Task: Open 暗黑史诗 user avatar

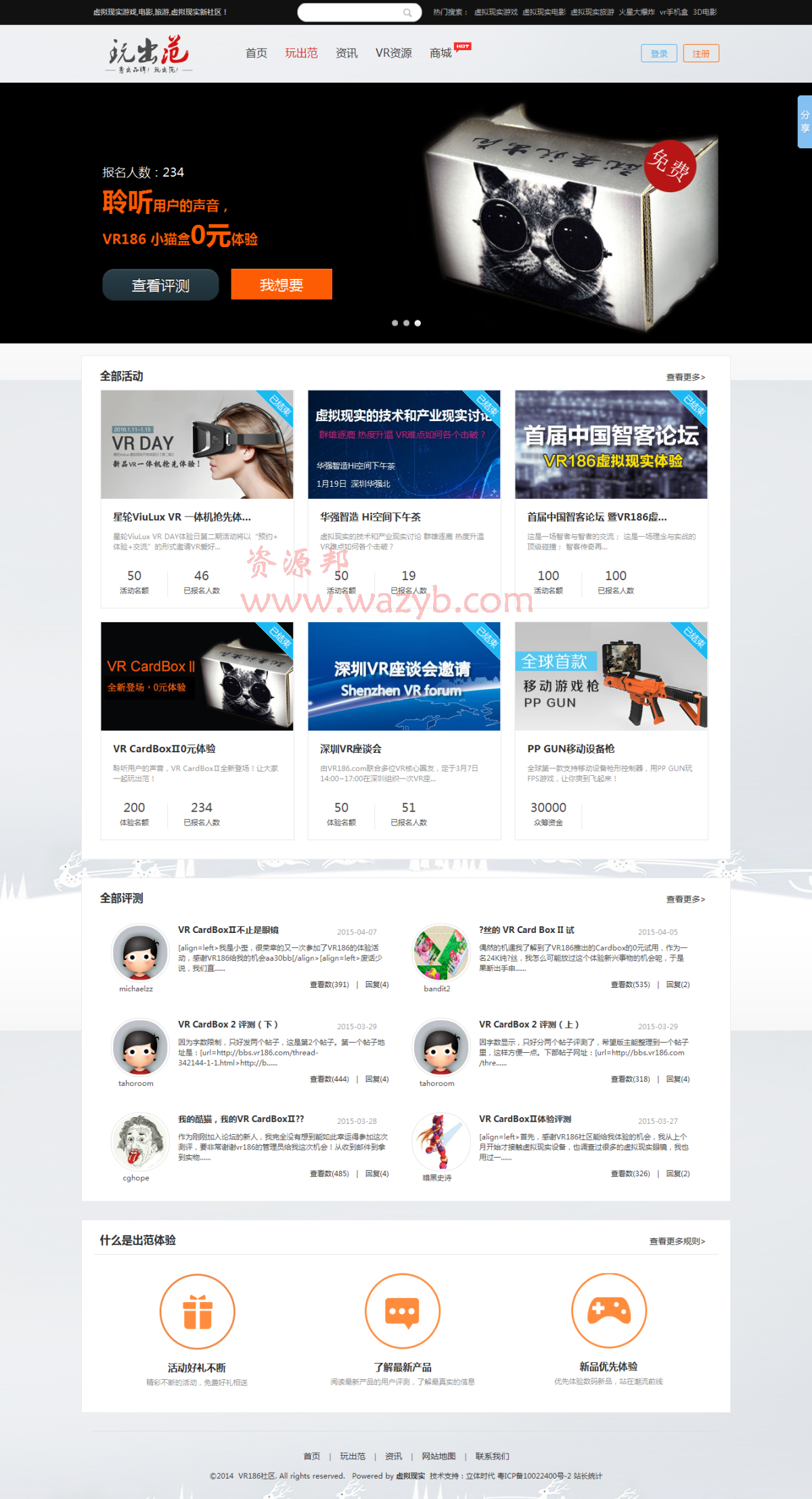Action: [x=441, y=1142]
